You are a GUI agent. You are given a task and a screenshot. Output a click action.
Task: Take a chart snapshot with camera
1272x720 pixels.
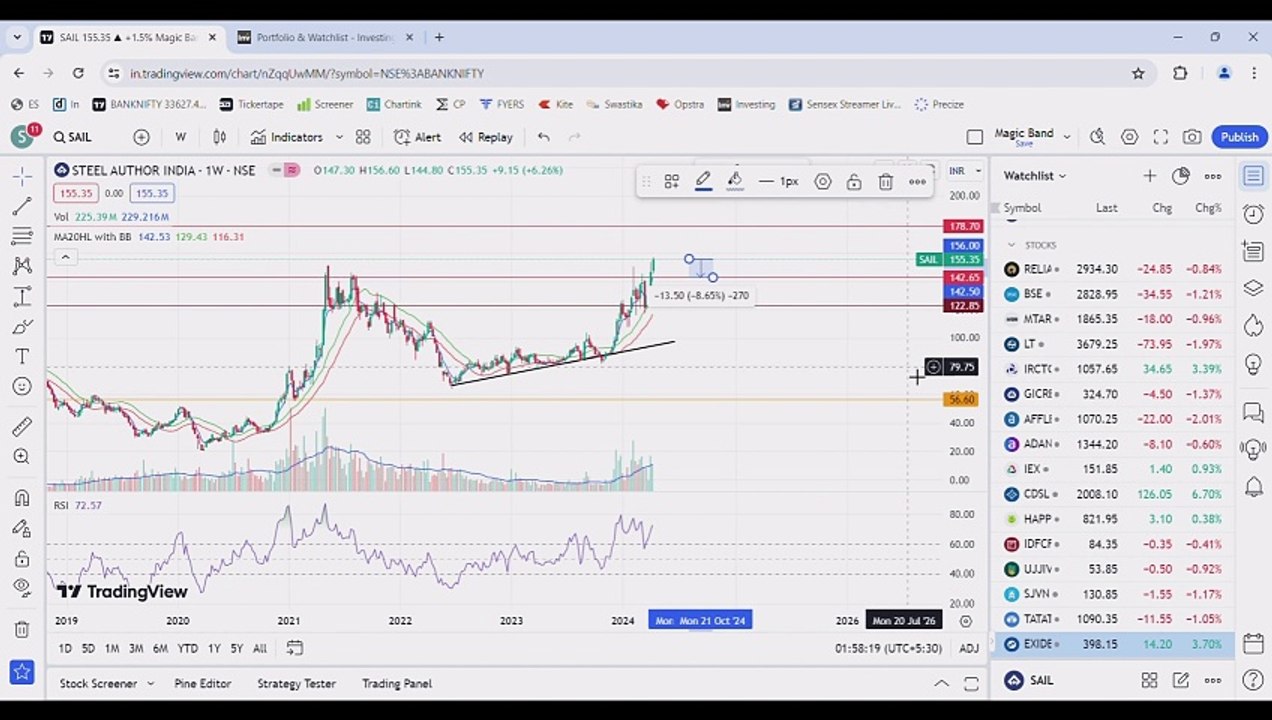click(x=1192, y=137)
